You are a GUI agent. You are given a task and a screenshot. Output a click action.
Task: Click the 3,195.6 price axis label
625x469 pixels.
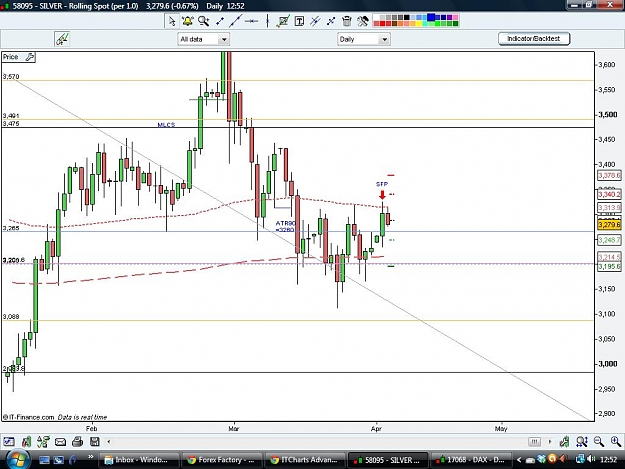[609, 266]
